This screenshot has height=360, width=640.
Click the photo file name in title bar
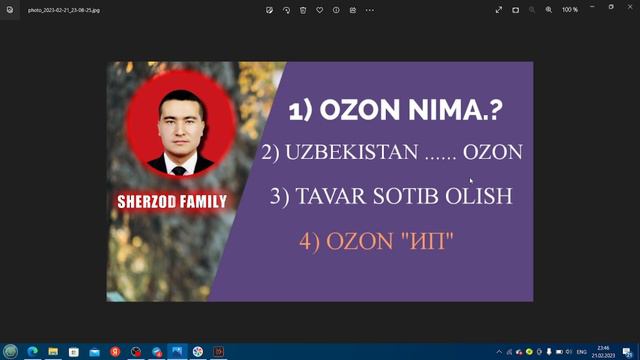click(x=64, y=10)
